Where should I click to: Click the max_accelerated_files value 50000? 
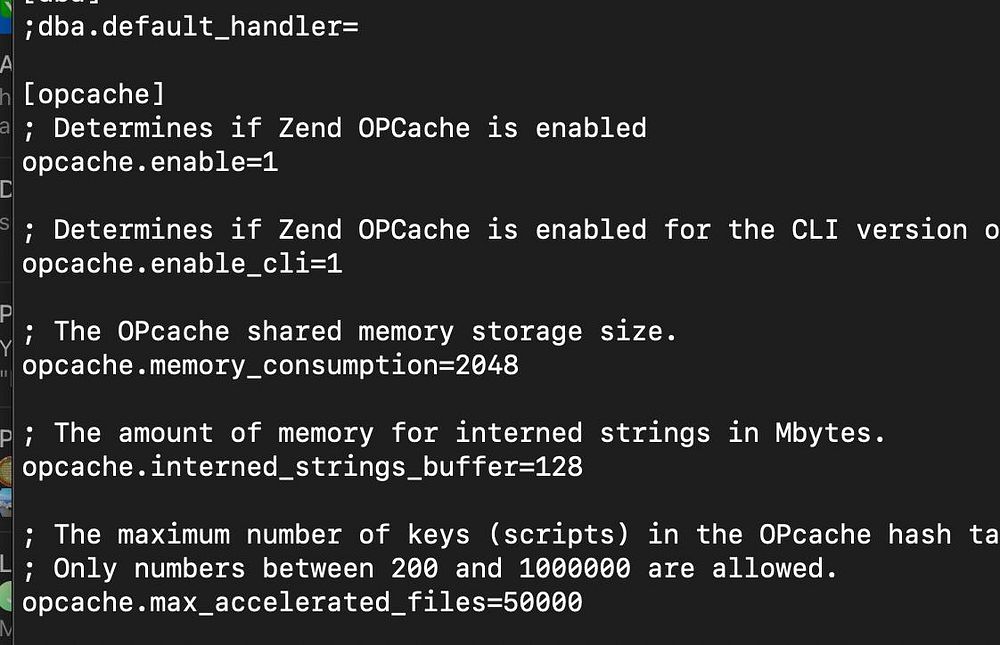[543, 602]
